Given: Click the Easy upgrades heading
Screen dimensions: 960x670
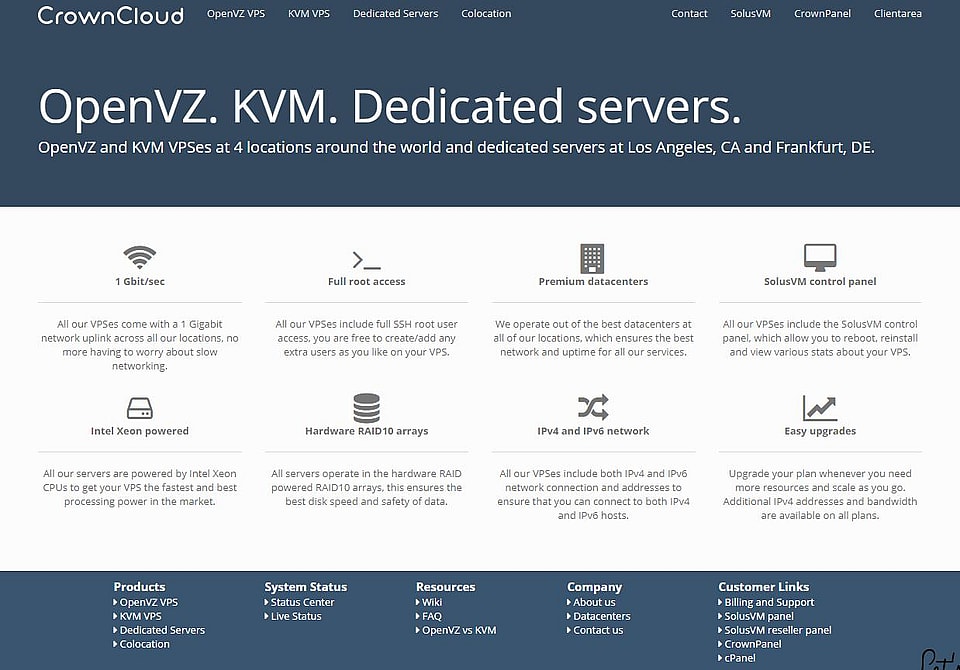Looking at the screenshot, I should coord(820,431).
